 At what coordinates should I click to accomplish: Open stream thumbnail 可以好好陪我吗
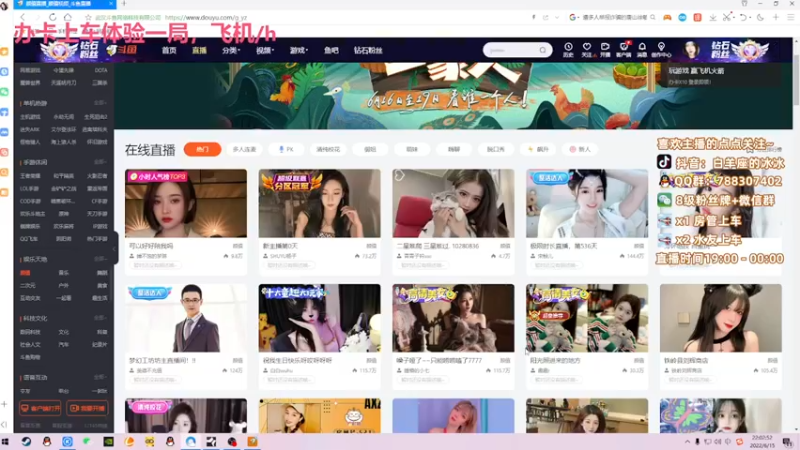[186, 203]
